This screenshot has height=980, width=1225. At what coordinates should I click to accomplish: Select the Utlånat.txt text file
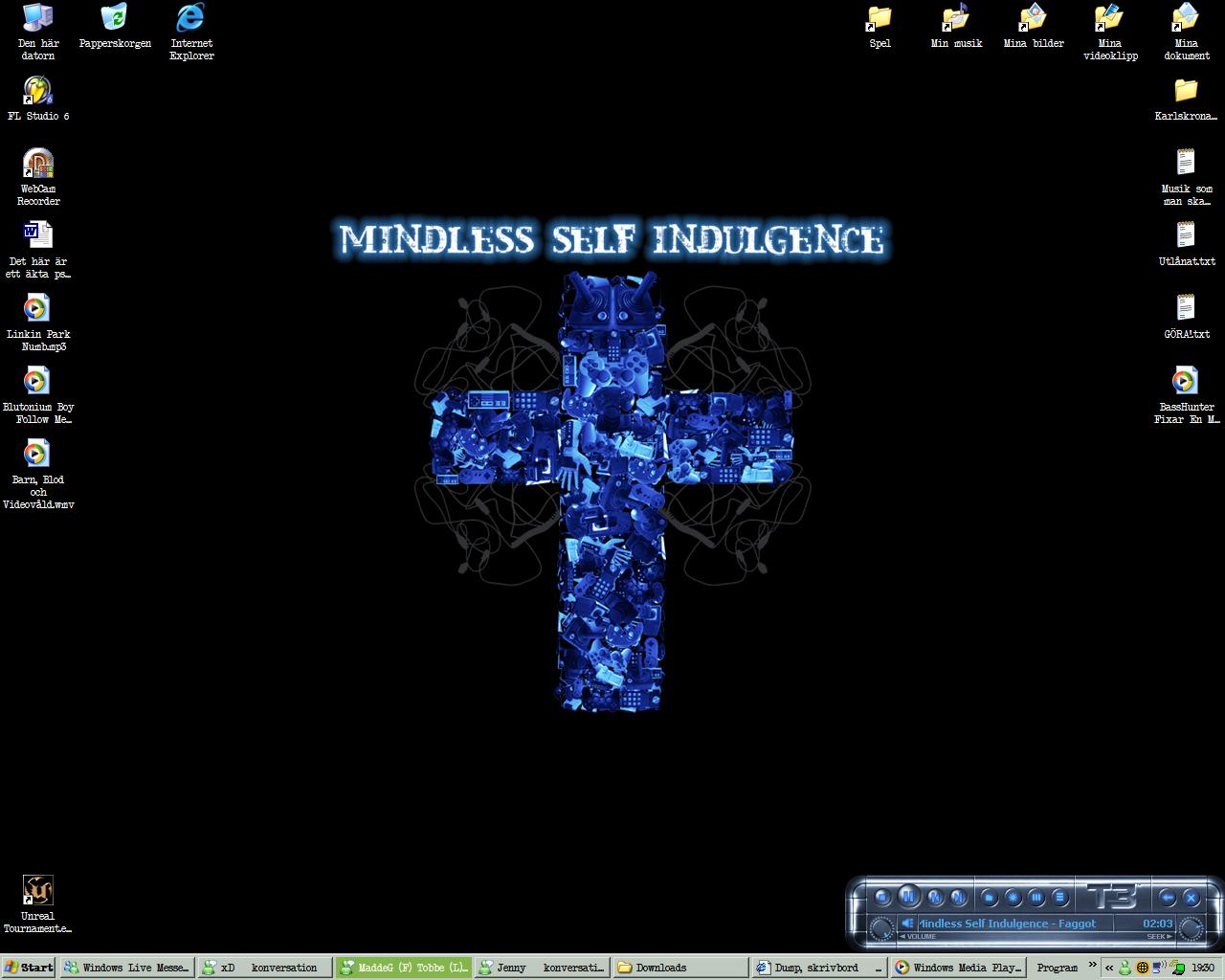coord(1186,236)
